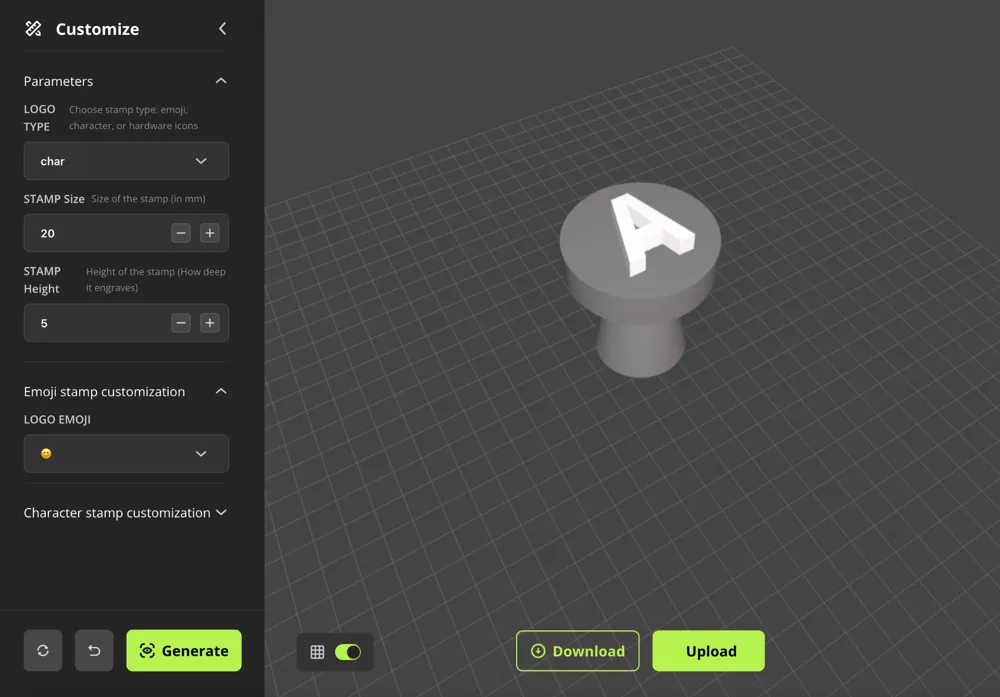Expand Character stamp customization section
This screenshot has height=697, width=1000.
pos(221,513)
